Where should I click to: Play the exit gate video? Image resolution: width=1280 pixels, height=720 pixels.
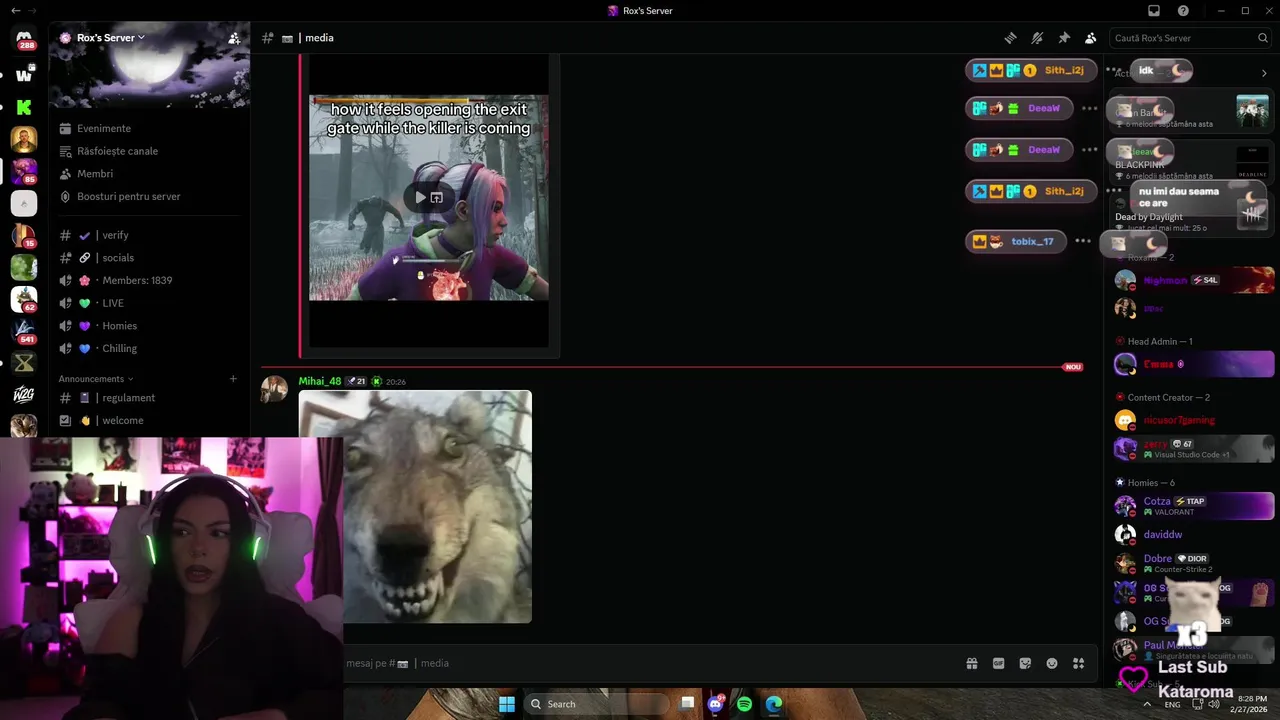420,197
